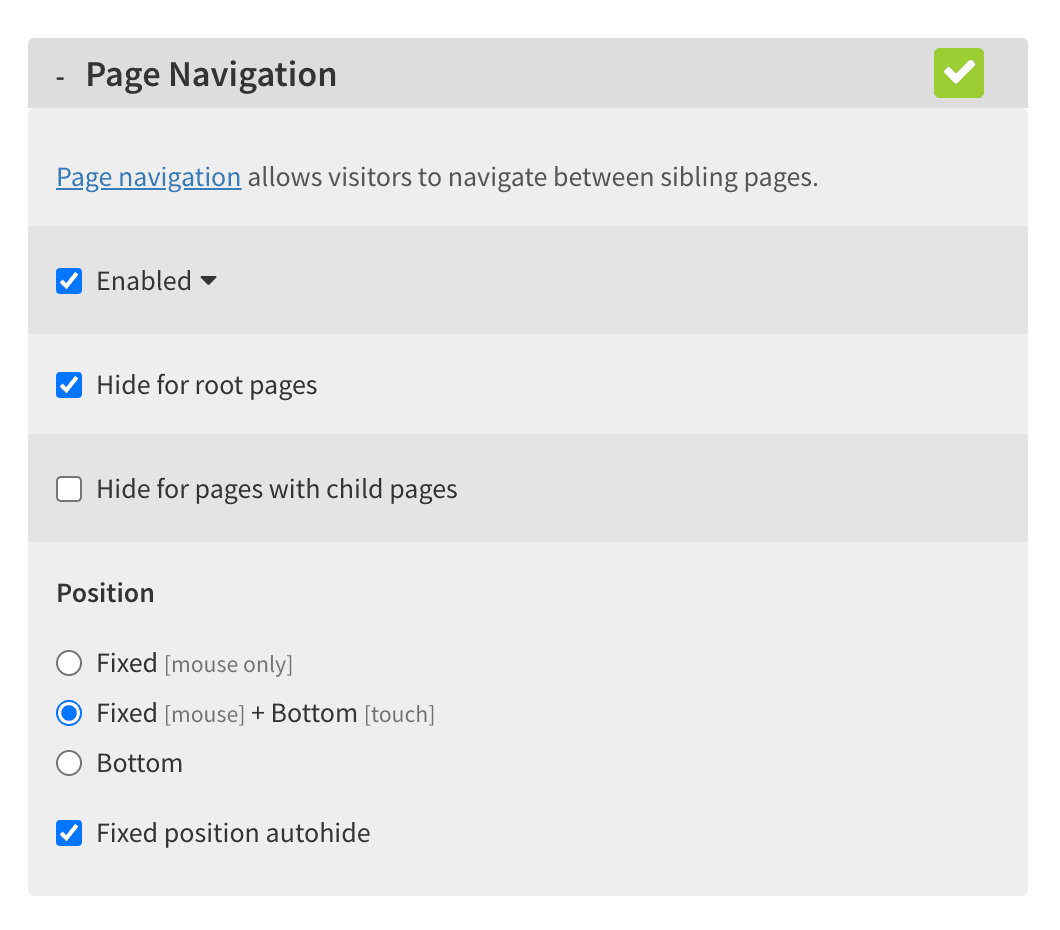Click the + Bottom [touch] label text
The image size is (1060, 930).
(343, 714)
